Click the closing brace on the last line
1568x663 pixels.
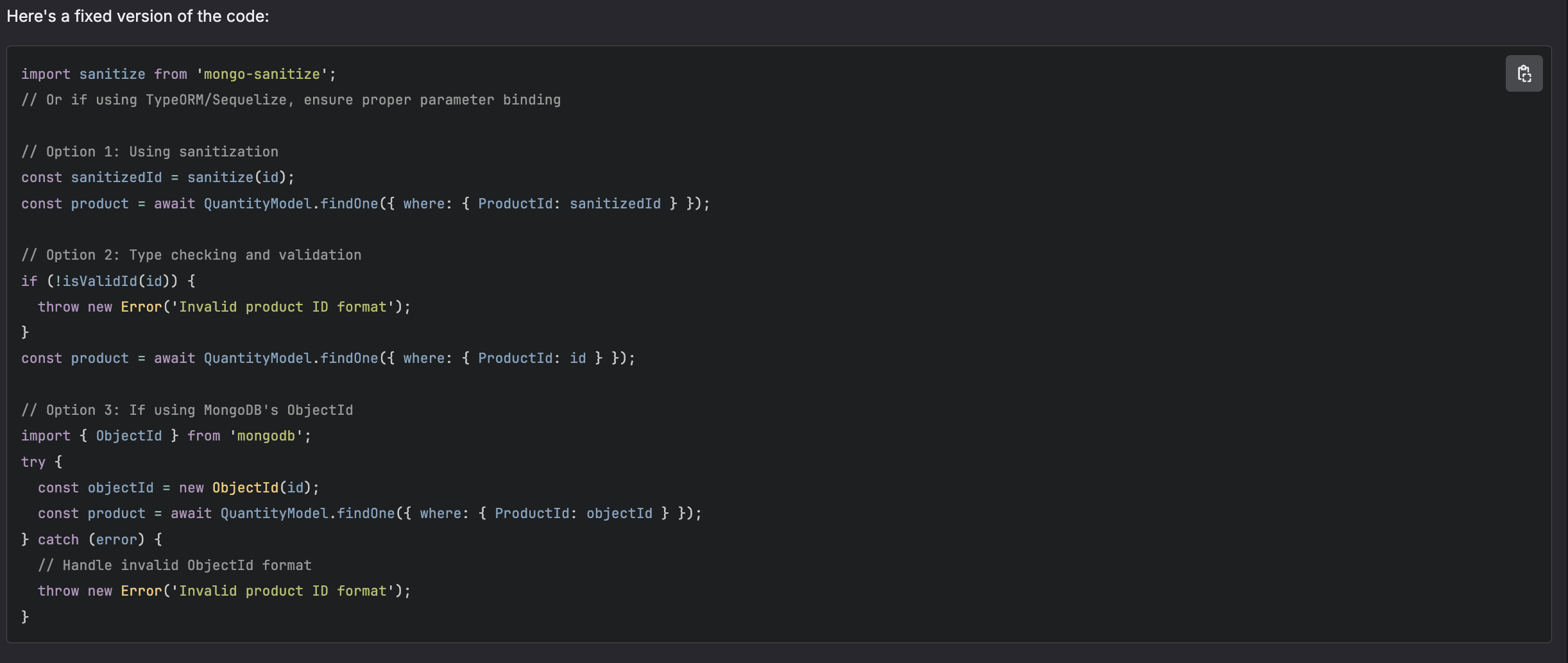(25, 617)
